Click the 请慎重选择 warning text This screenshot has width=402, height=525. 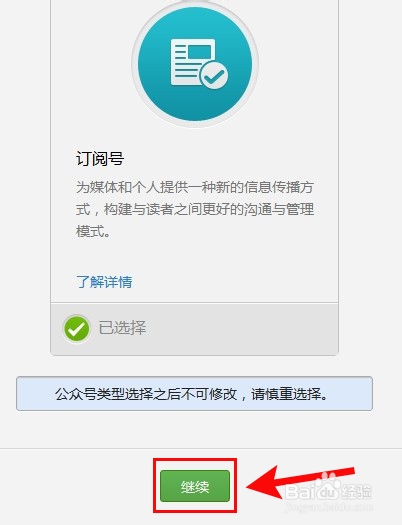290,394
